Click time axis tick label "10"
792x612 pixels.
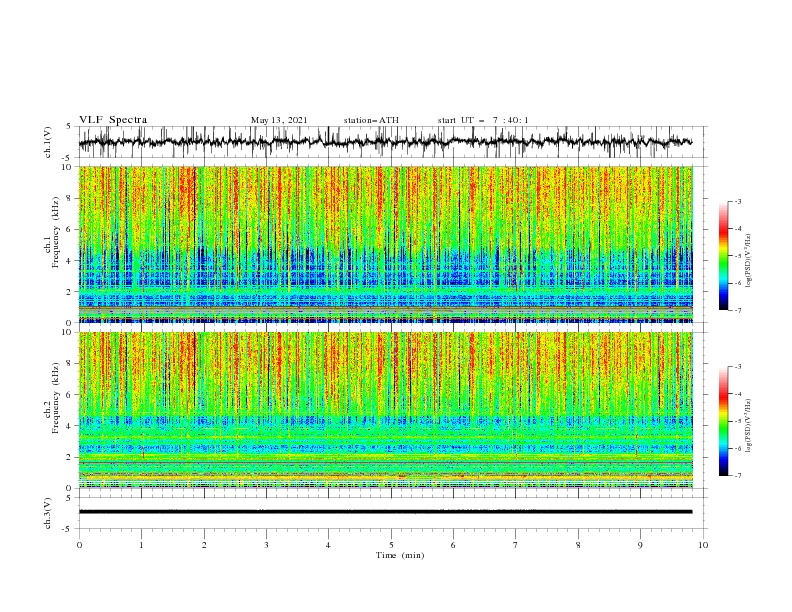coord(703,545)
